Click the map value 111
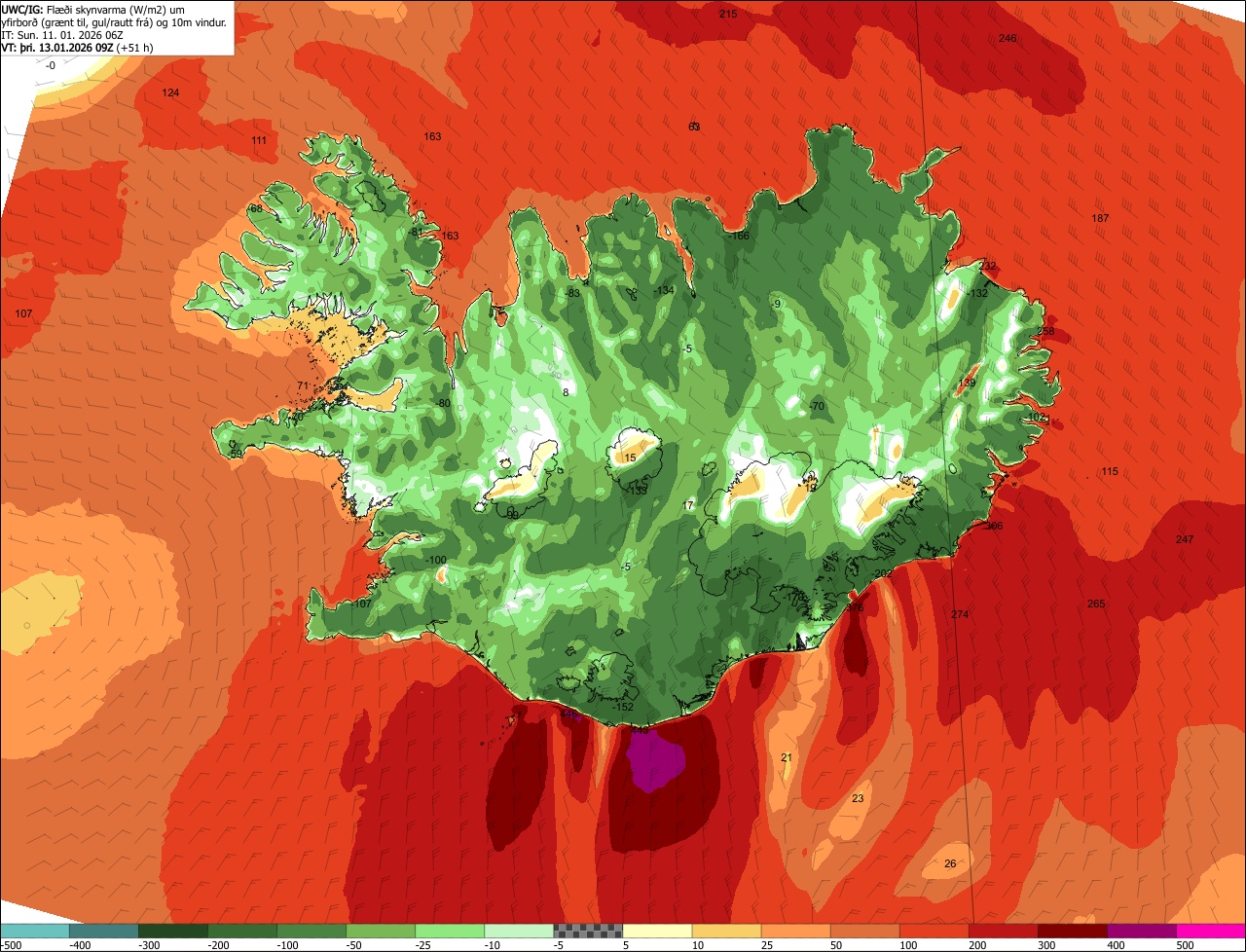 (259, 141)
